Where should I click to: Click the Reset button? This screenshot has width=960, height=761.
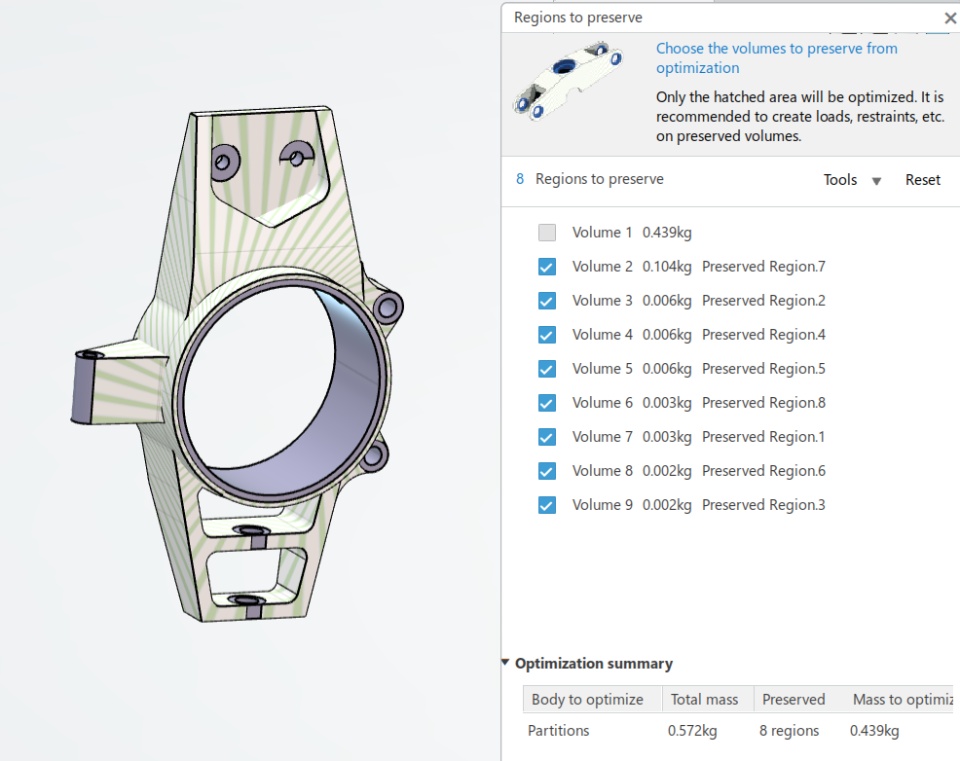pyautogui.click(x=922, y=180)
